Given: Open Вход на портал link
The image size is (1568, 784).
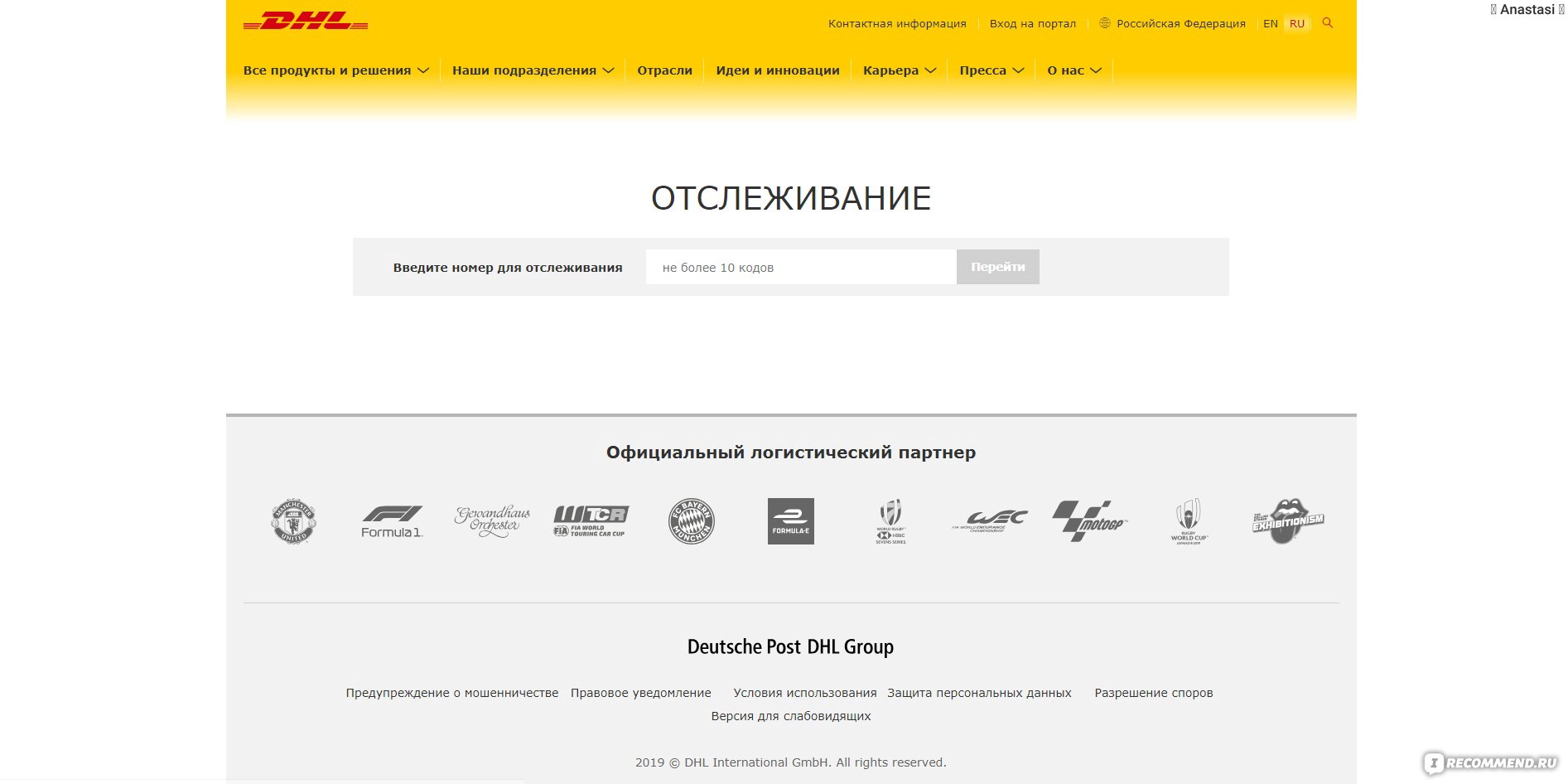Looking at the screenshot, I should (x=1033, y=23).
